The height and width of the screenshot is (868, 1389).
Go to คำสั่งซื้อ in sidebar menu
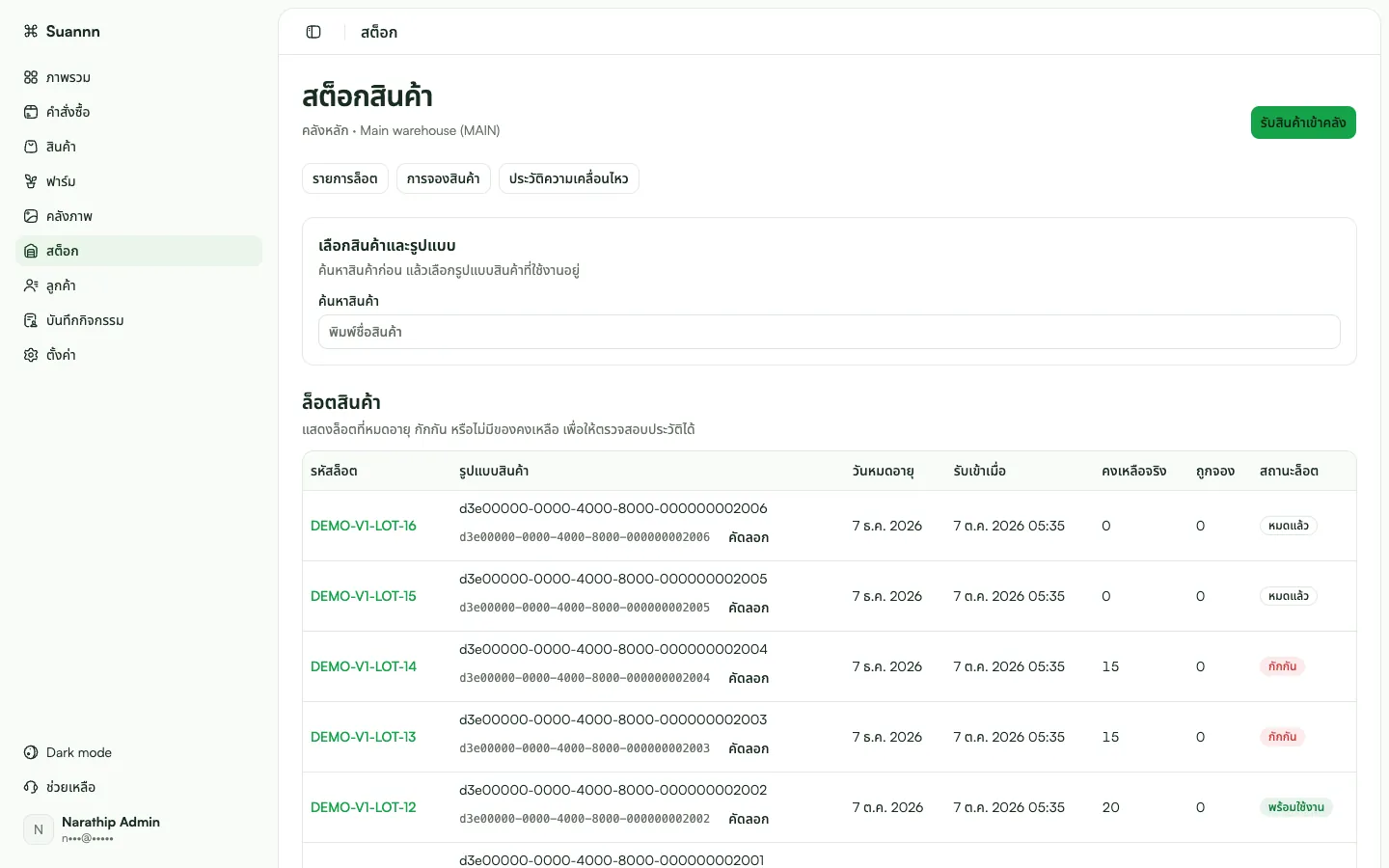pyautogui.click(x=139, y=112)
